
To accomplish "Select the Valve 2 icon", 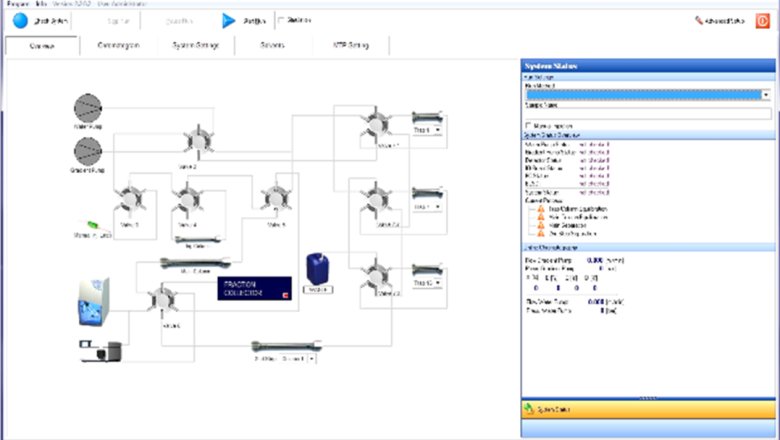I will coord(192,141).
